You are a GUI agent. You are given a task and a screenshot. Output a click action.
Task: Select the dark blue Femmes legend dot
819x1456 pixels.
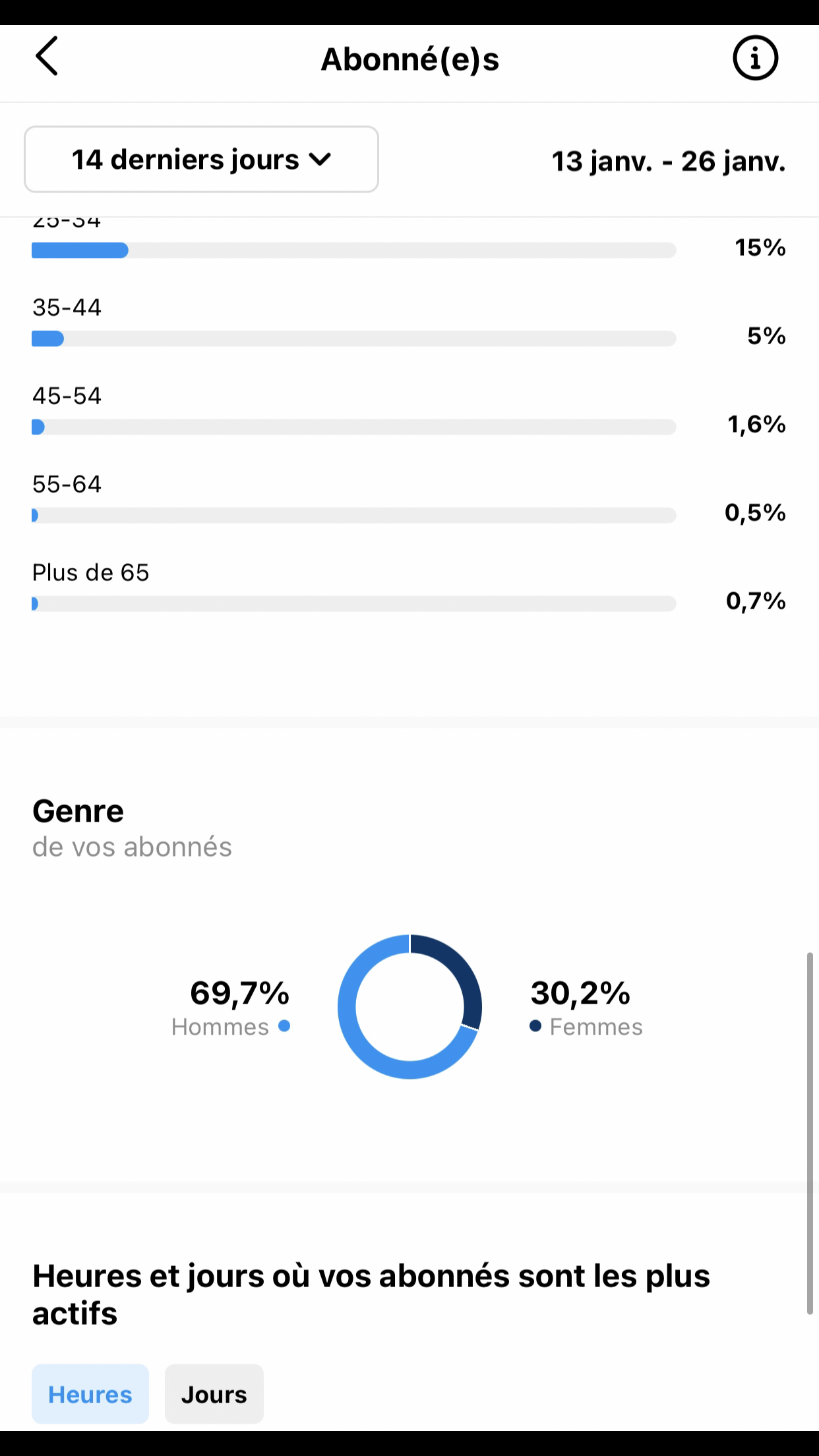pyautogui.click(x=535, y=1026)
